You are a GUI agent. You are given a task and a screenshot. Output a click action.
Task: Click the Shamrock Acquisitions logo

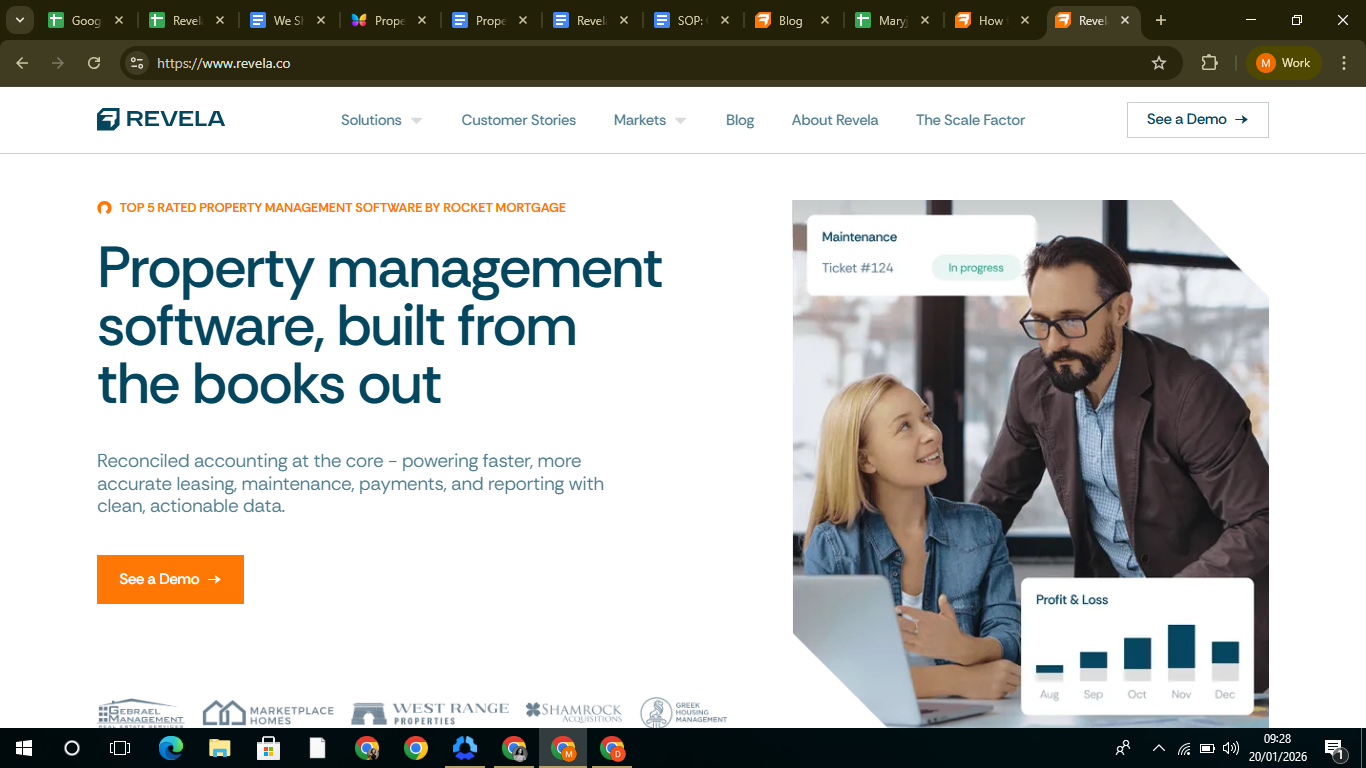[574, 711]
